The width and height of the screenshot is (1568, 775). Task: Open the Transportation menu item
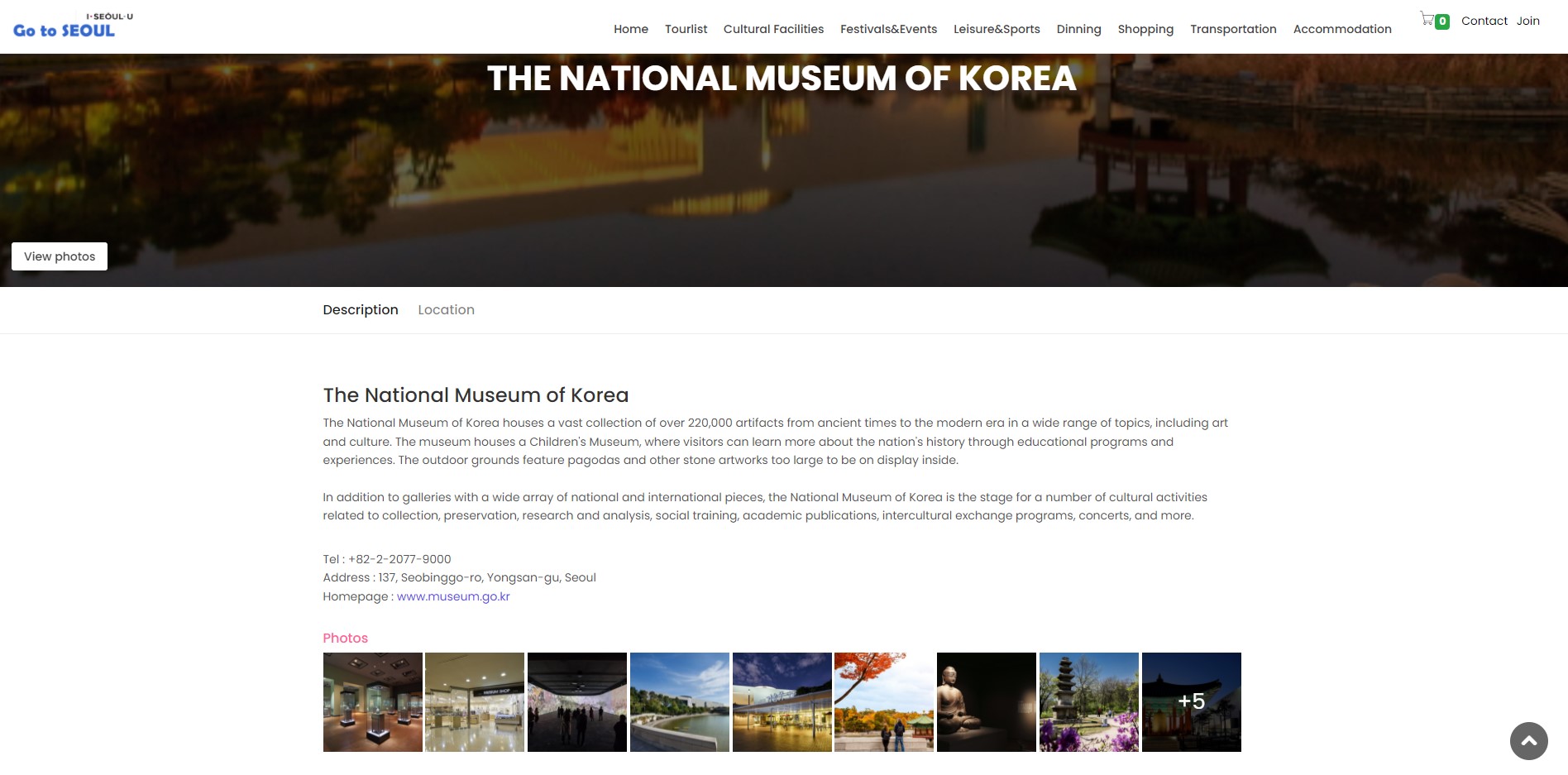pyautogui.click(x=1233, y=29)
